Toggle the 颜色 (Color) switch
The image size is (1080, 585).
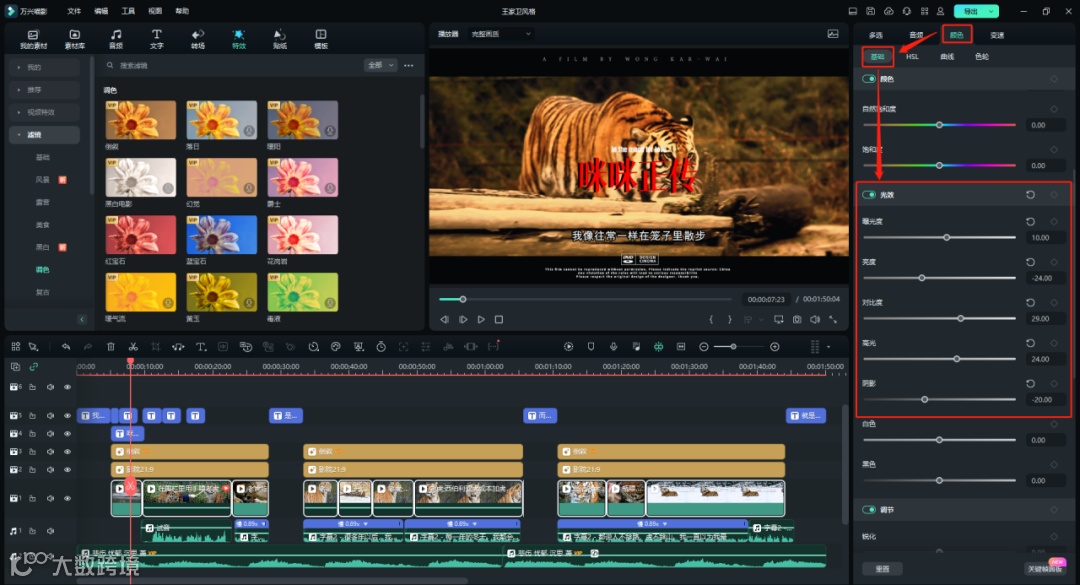click(869, 78)
